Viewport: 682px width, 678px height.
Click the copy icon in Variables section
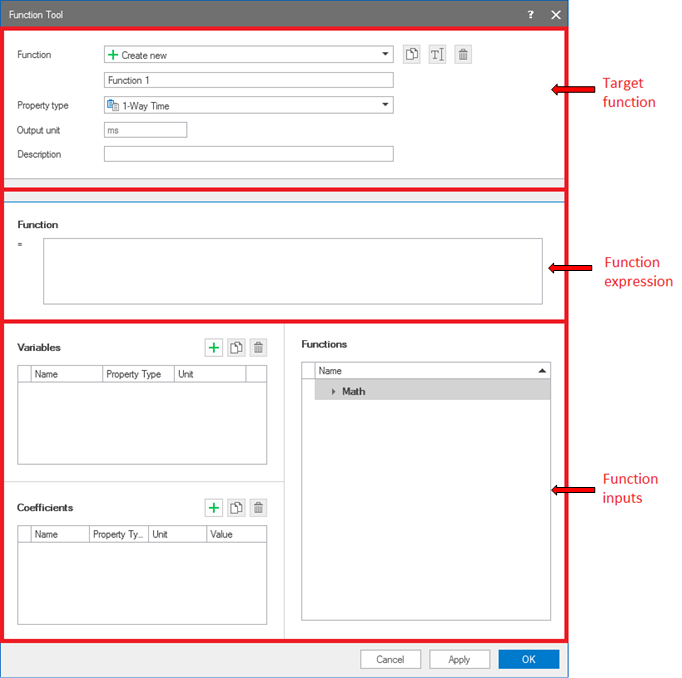point(236,347)
